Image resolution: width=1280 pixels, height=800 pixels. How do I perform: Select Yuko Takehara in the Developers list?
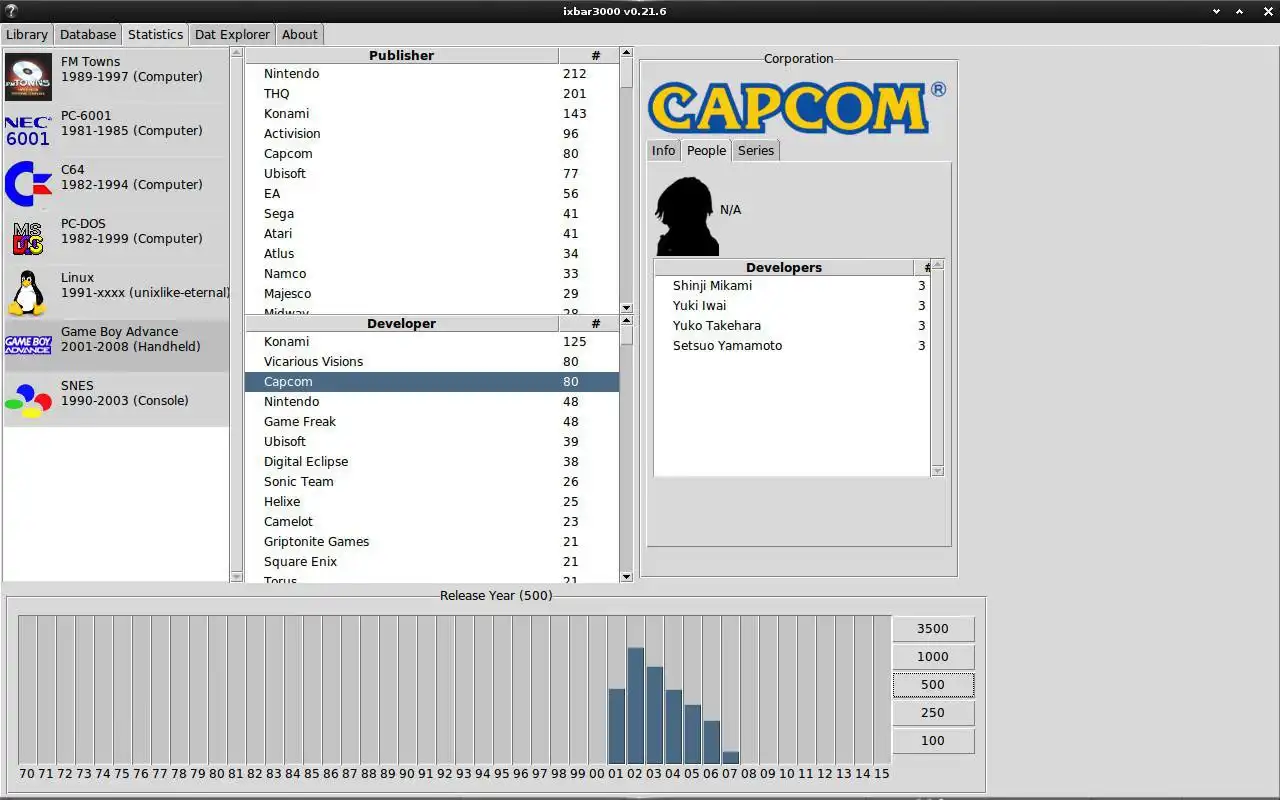point(792,326)
